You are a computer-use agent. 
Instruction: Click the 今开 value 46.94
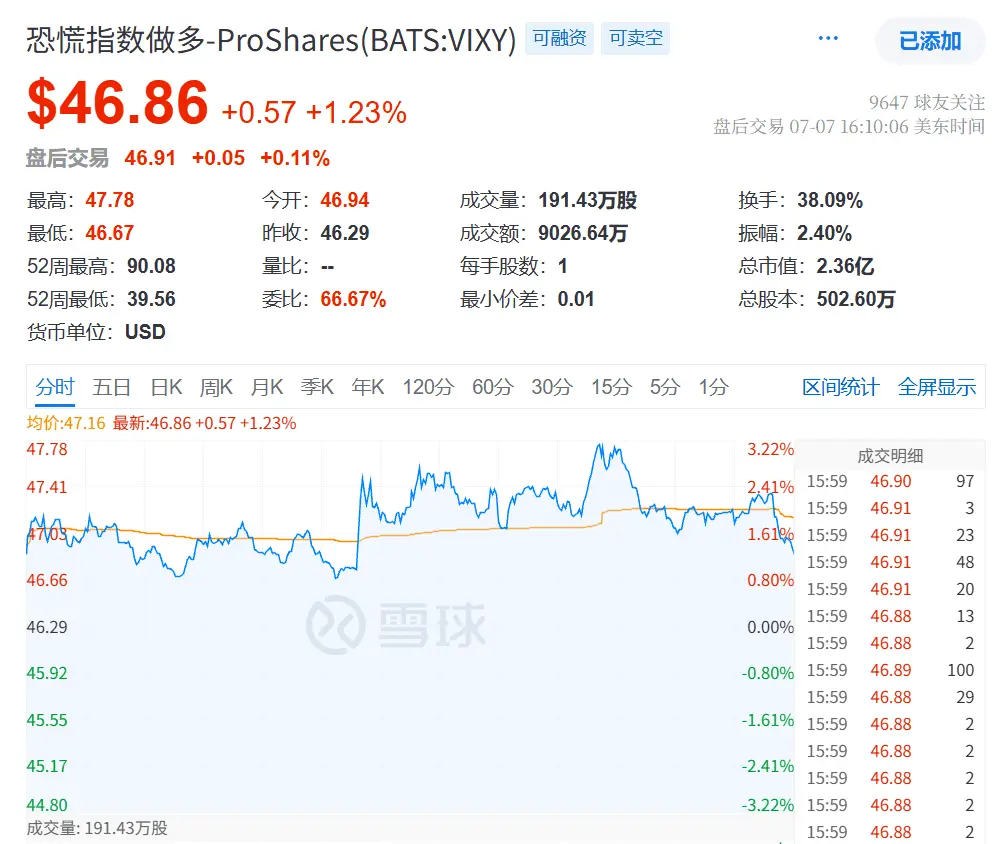[345, 200]
